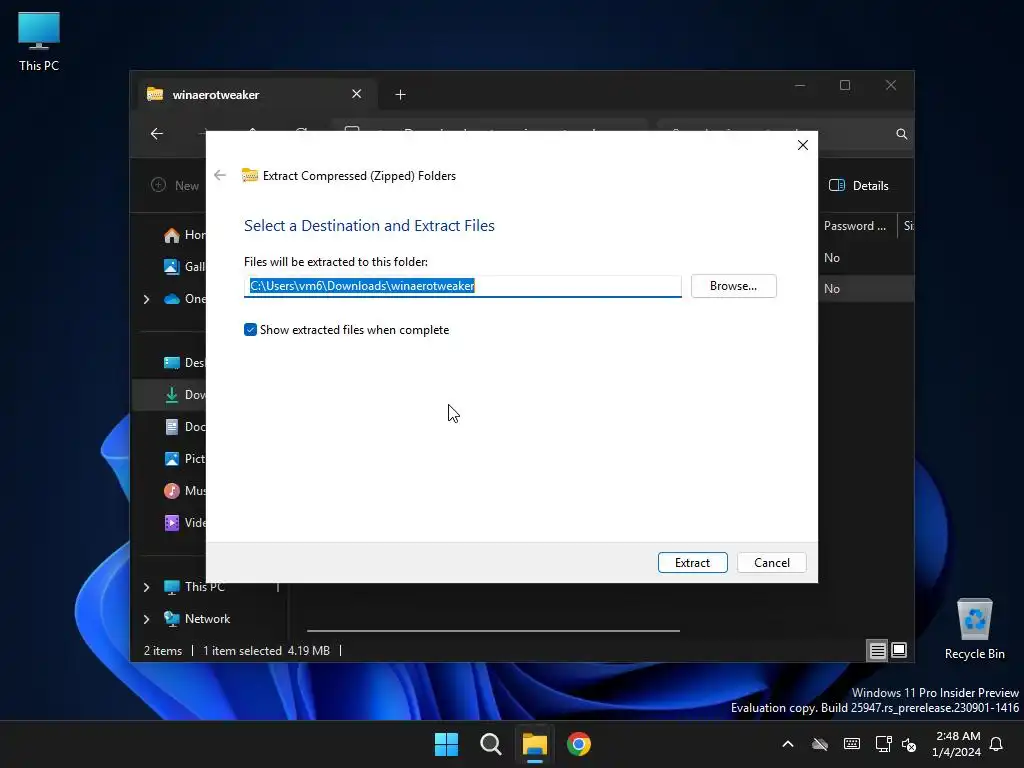This screenshot has height=768, width=1024.
Task: Click '1 item selected 4.19 MB' status text
Action: click(x=266, y=650)
